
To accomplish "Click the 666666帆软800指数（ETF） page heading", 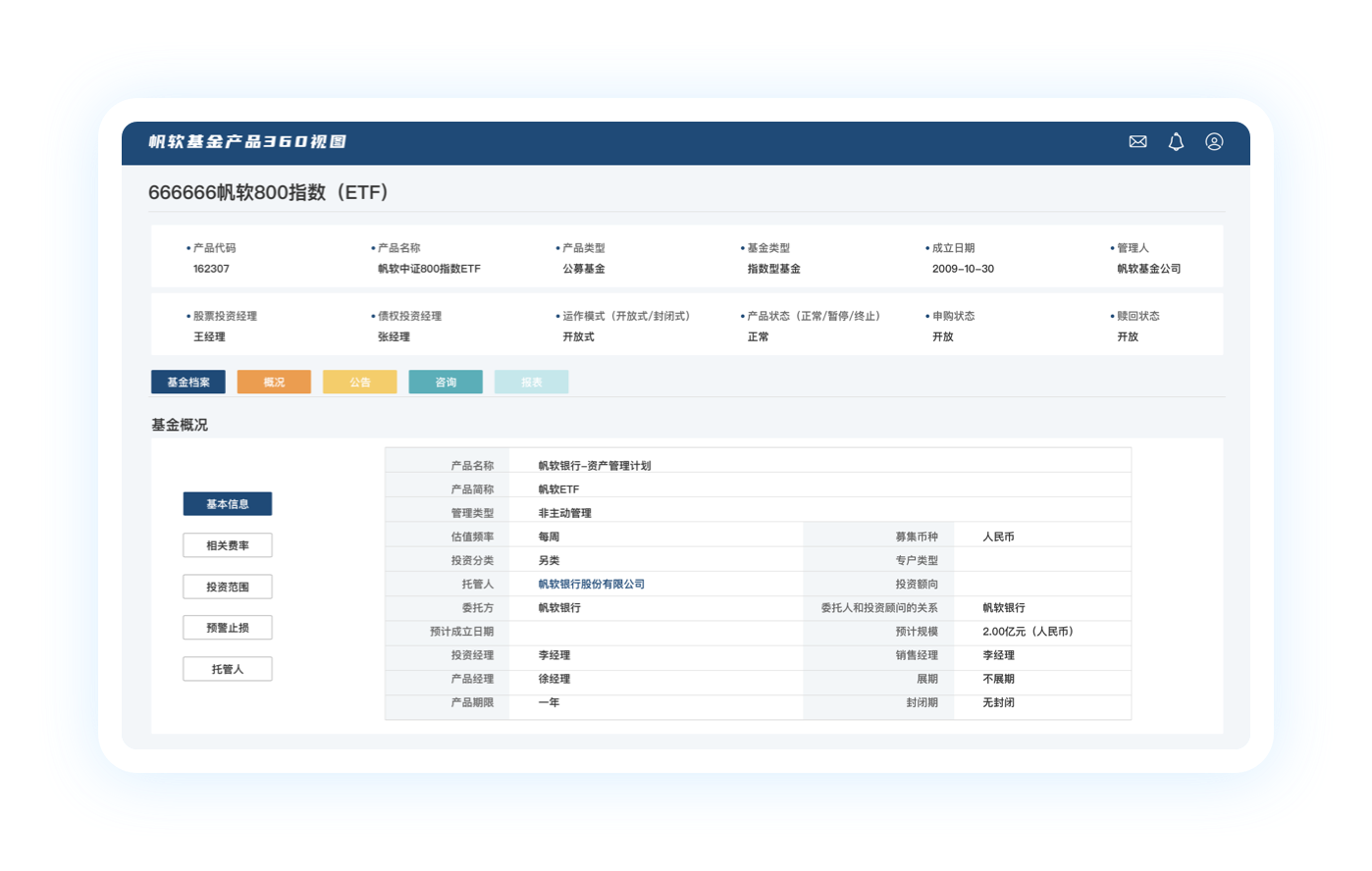I will click(268, 193).
